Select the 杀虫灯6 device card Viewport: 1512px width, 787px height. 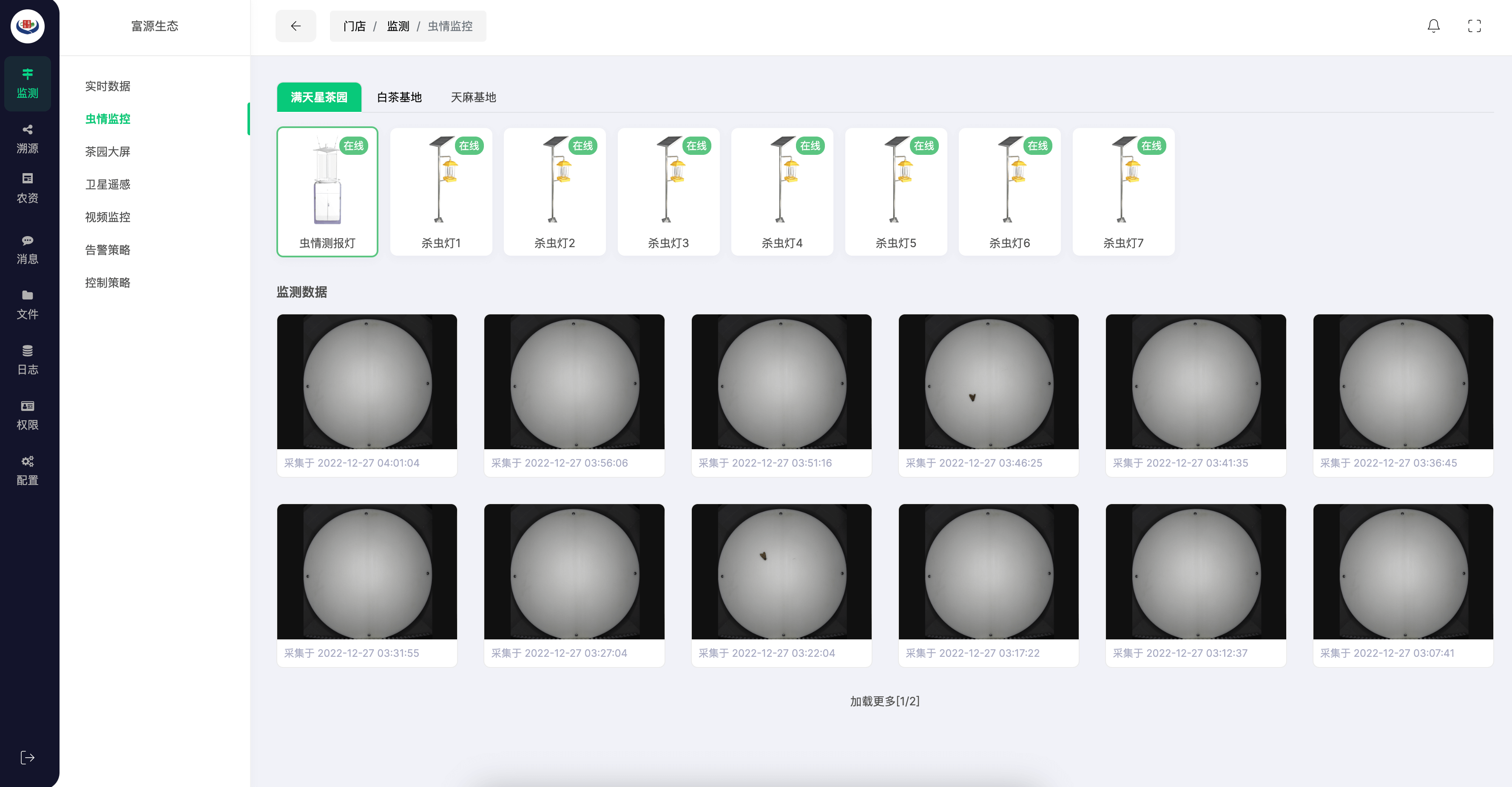(x=1009, y=191)
